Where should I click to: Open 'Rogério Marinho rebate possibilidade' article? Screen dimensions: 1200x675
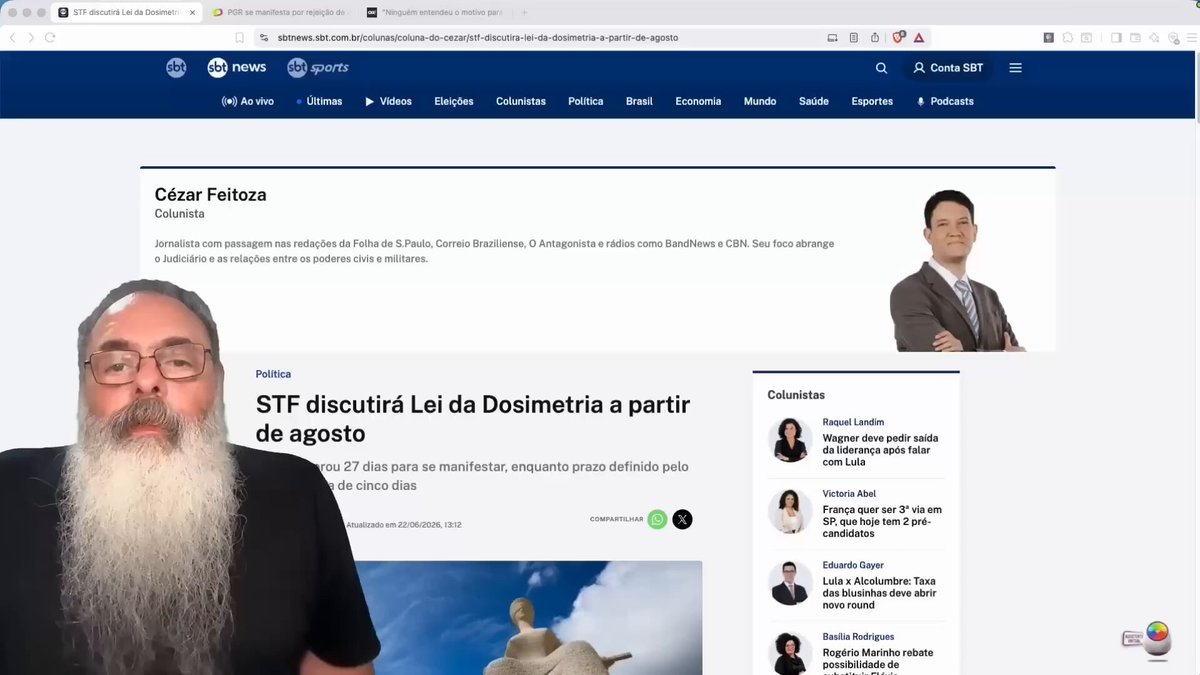(x=878, y=662)
